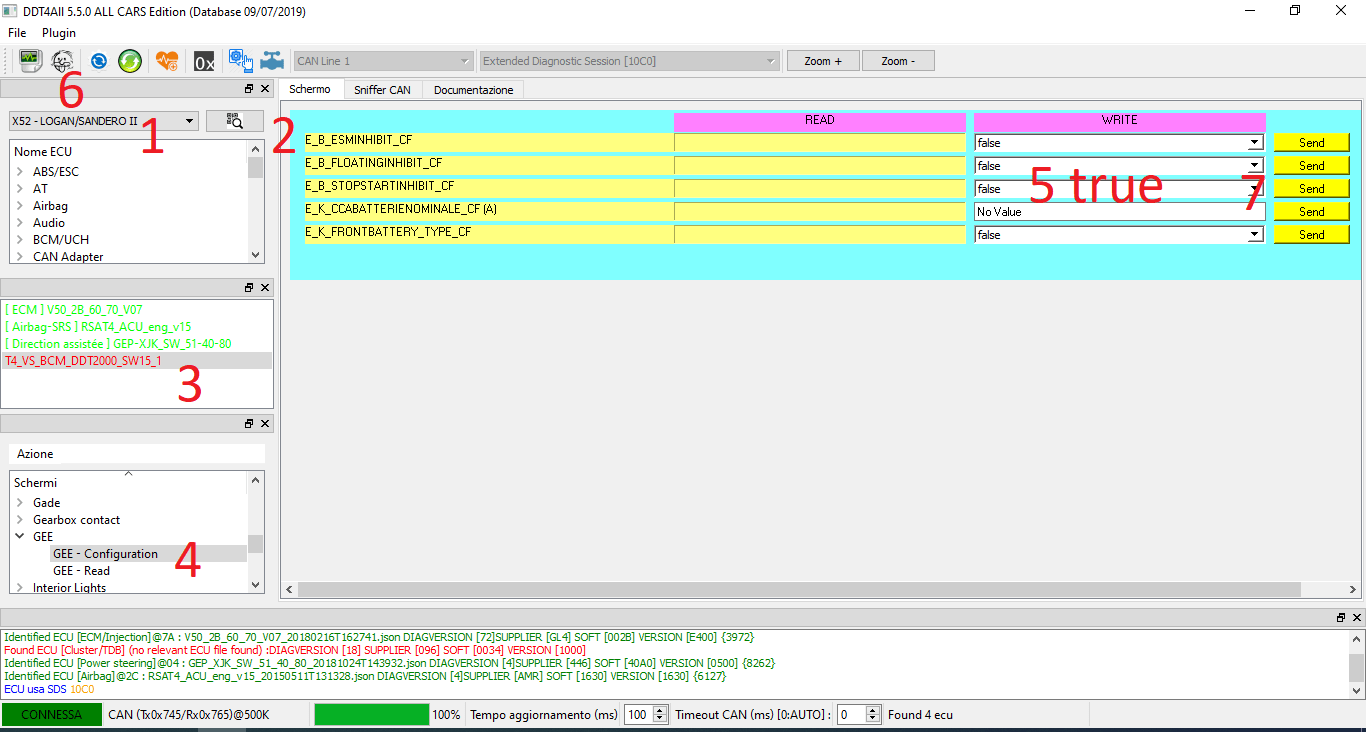Image resolution: width=1366 pixels, height=732 pixels.
Task: Click the E_K_CCABATTERIENOMINALE_CF write input field
Action: click(x=1118, y=212)
